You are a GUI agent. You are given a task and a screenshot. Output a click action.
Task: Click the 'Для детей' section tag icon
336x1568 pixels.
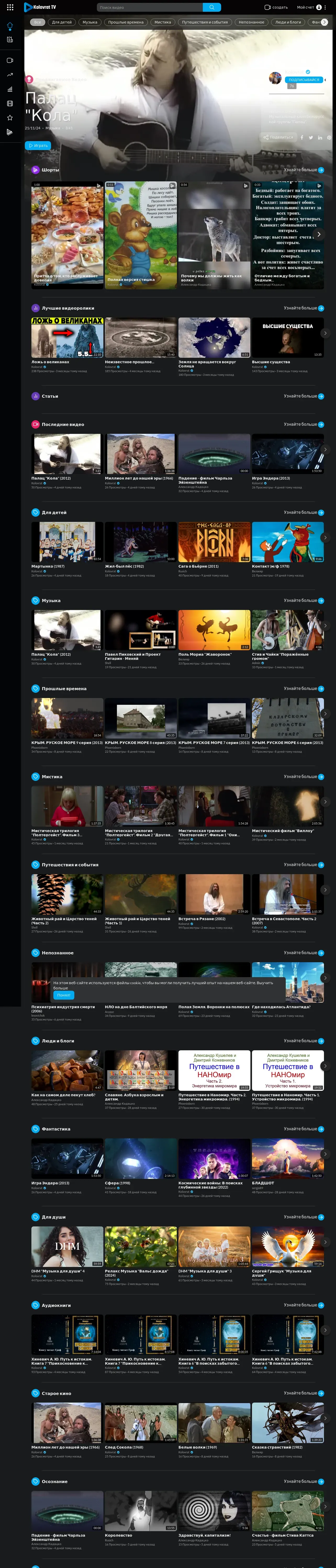point(35,512)
